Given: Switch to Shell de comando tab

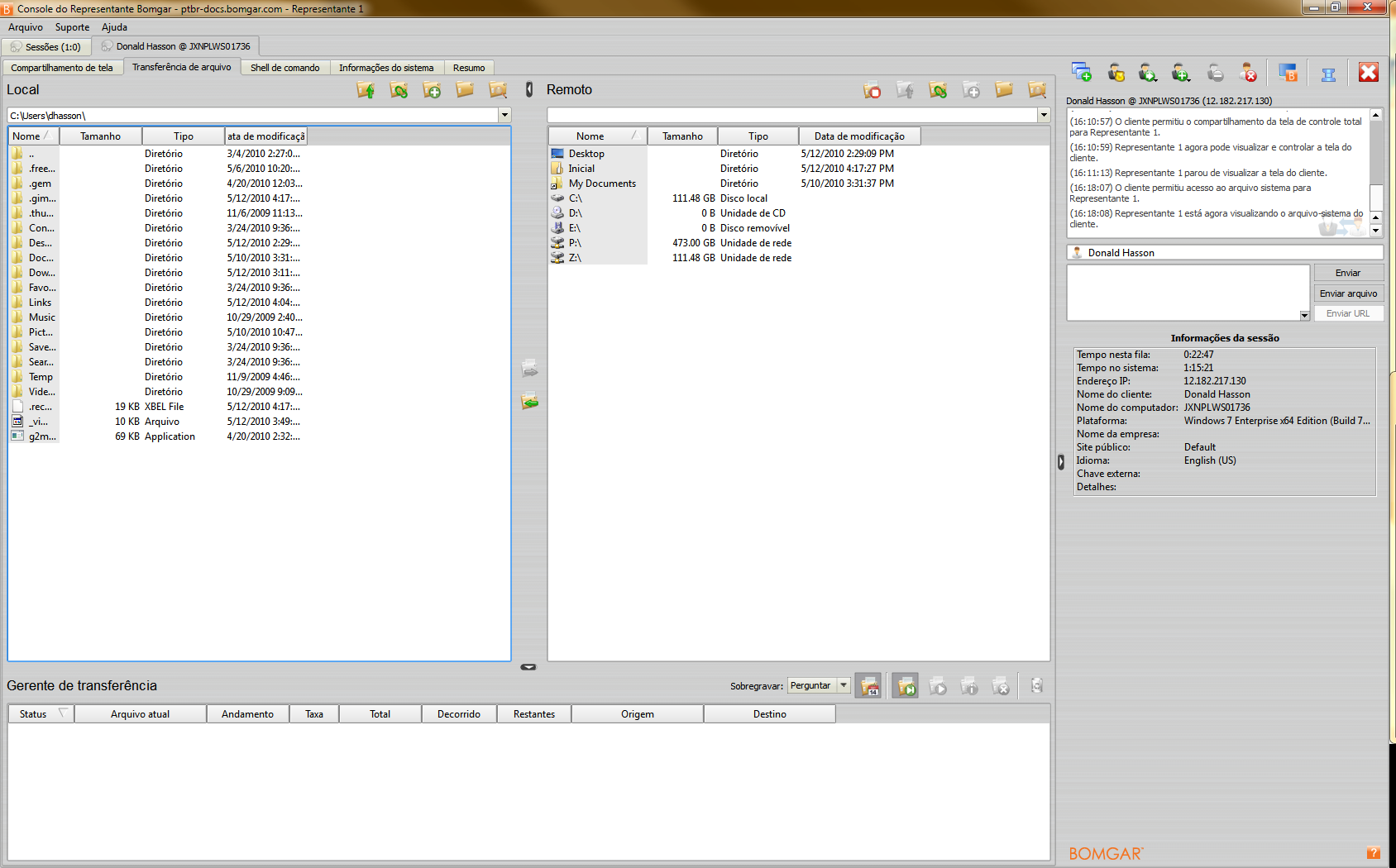Looking at the screenshot, I should (x=285, y=68).
